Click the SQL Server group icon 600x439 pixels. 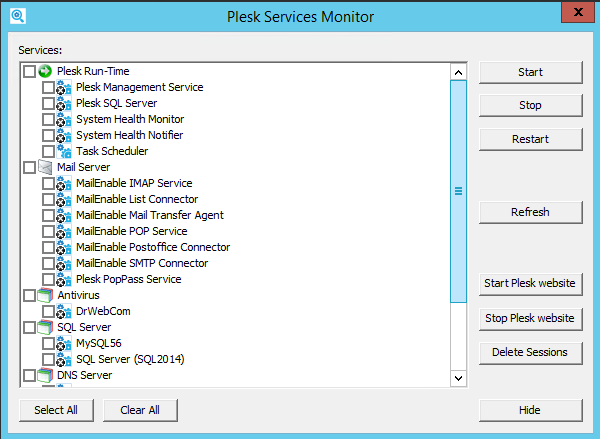(x=45, y=327)
